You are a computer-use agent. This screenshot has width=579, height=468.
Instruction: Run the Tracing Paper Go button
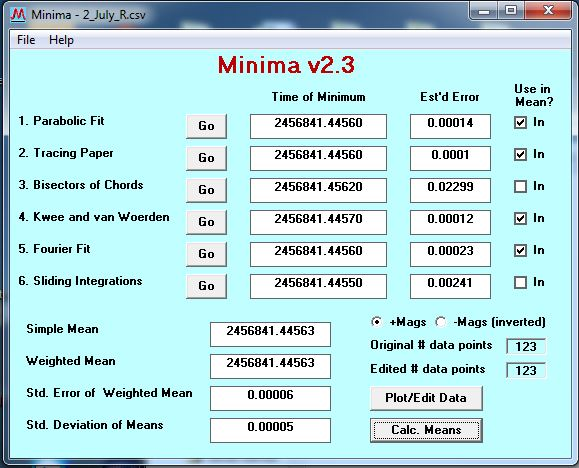206,158
